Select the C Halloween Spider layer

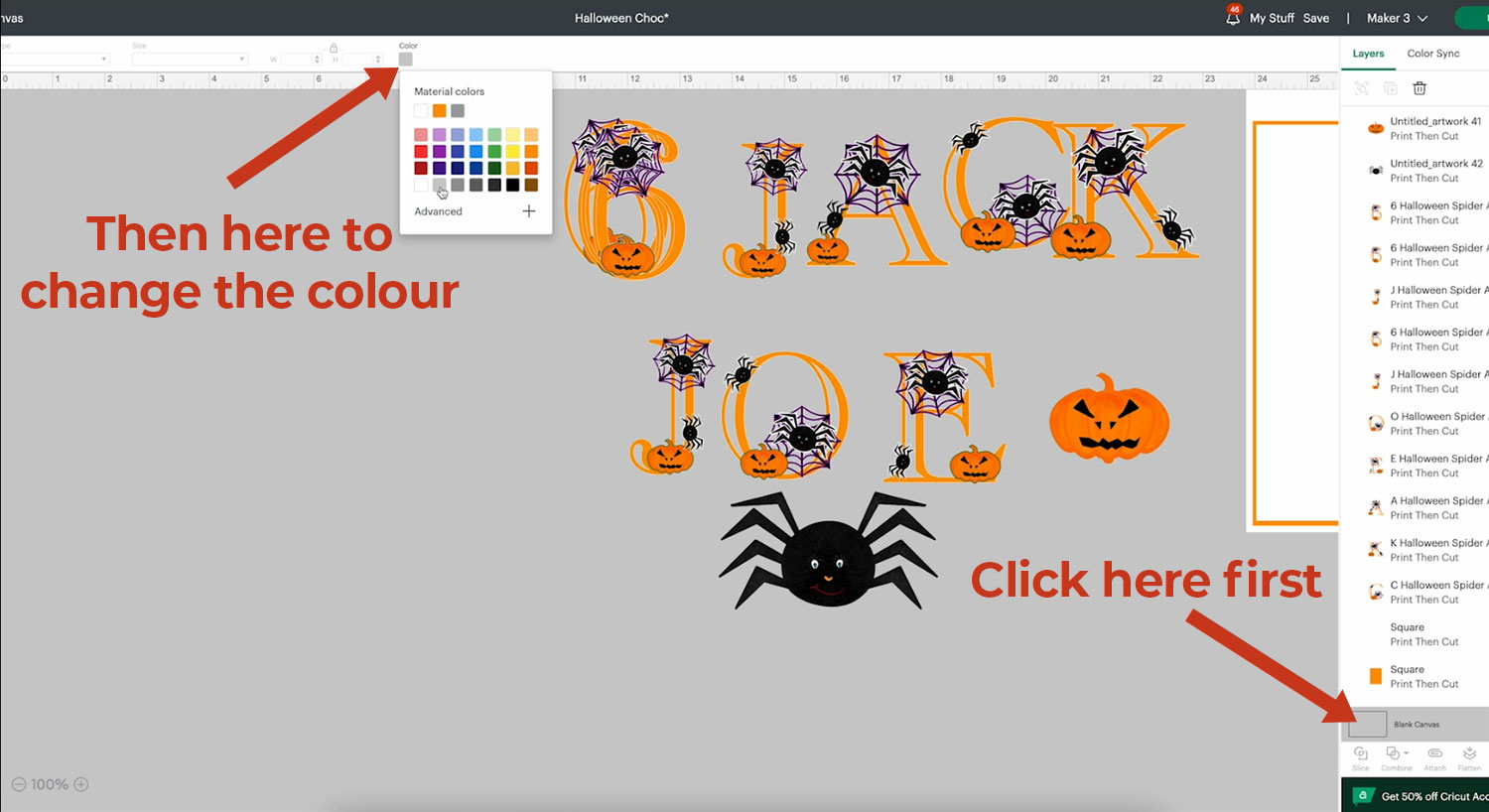point(1416,592)
